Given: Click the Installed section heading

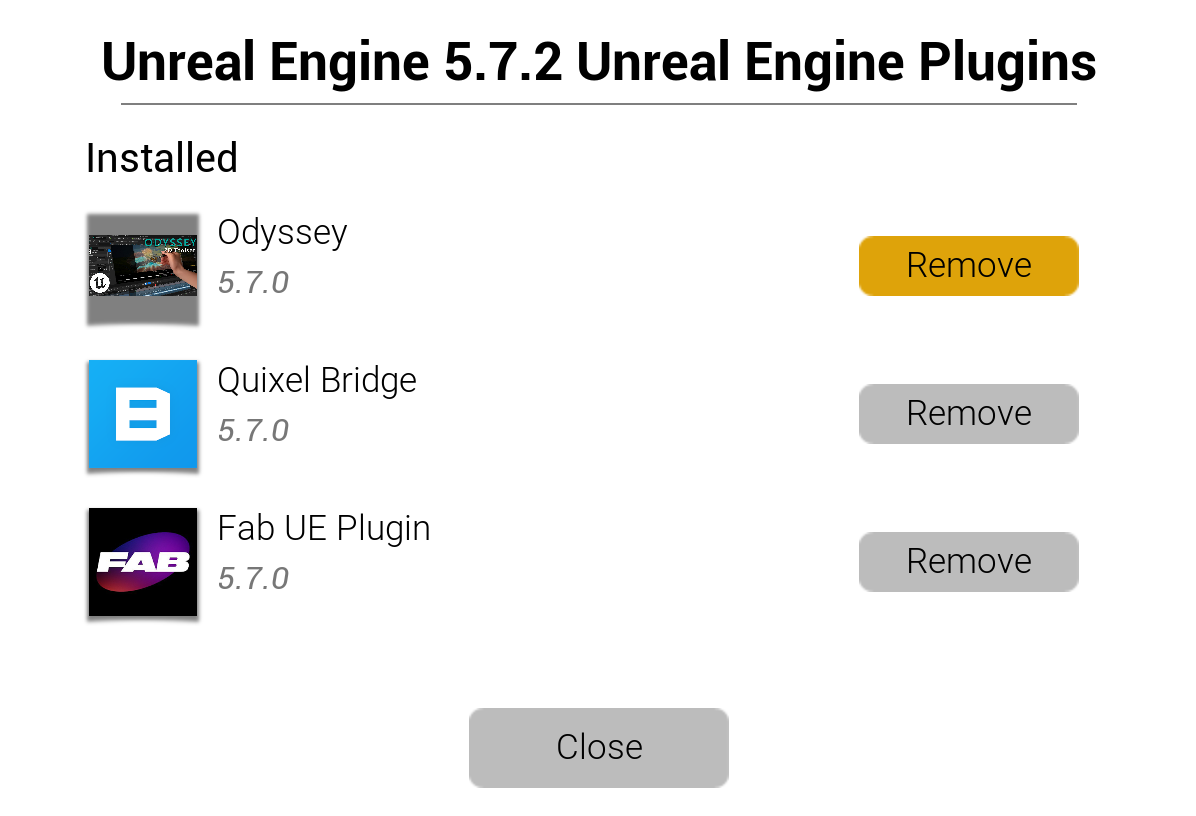Looking at the screenshot, I should click(162, 159).
